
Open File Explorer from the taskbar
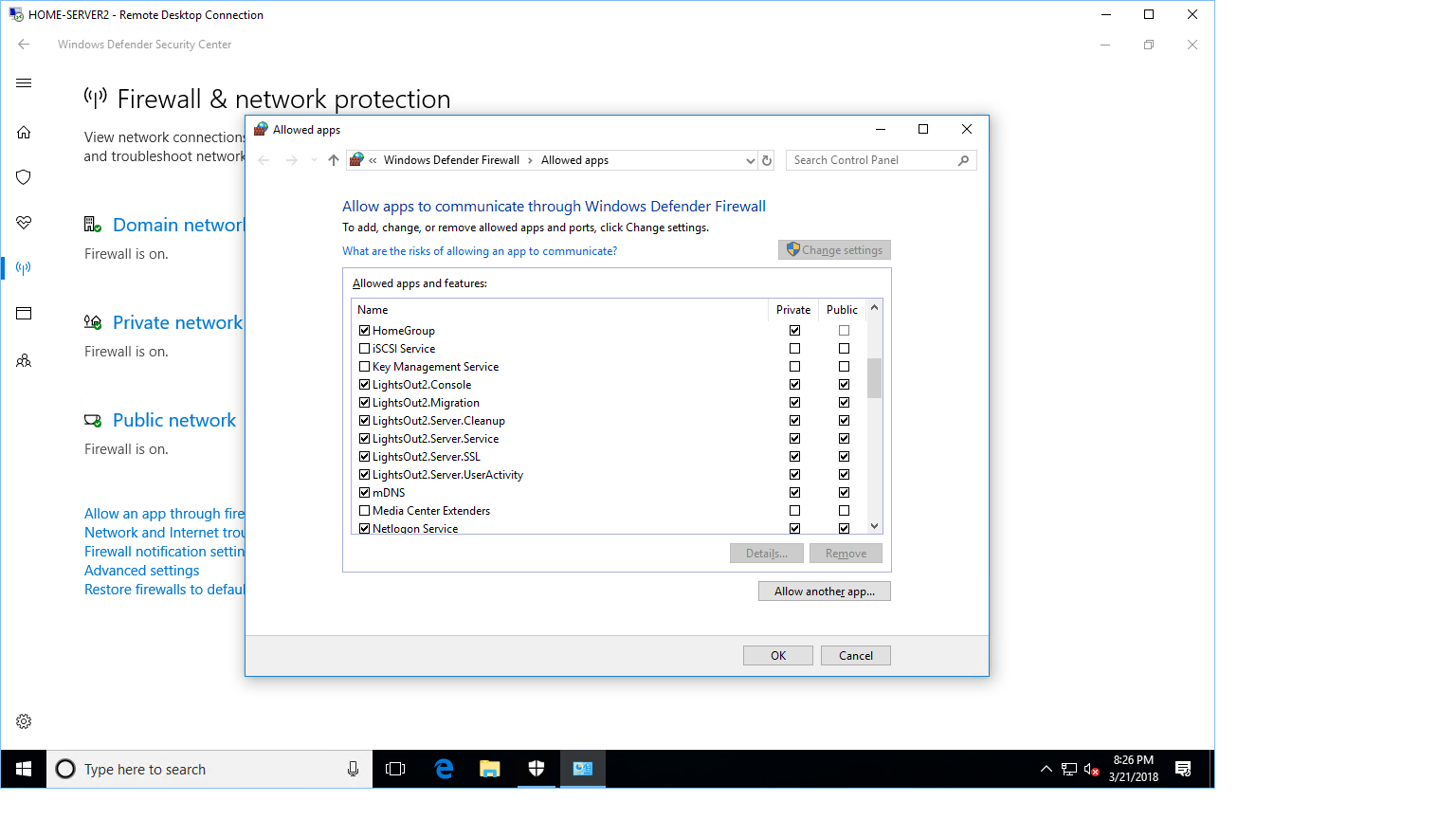pyautogui.click(x=489, y=769)
